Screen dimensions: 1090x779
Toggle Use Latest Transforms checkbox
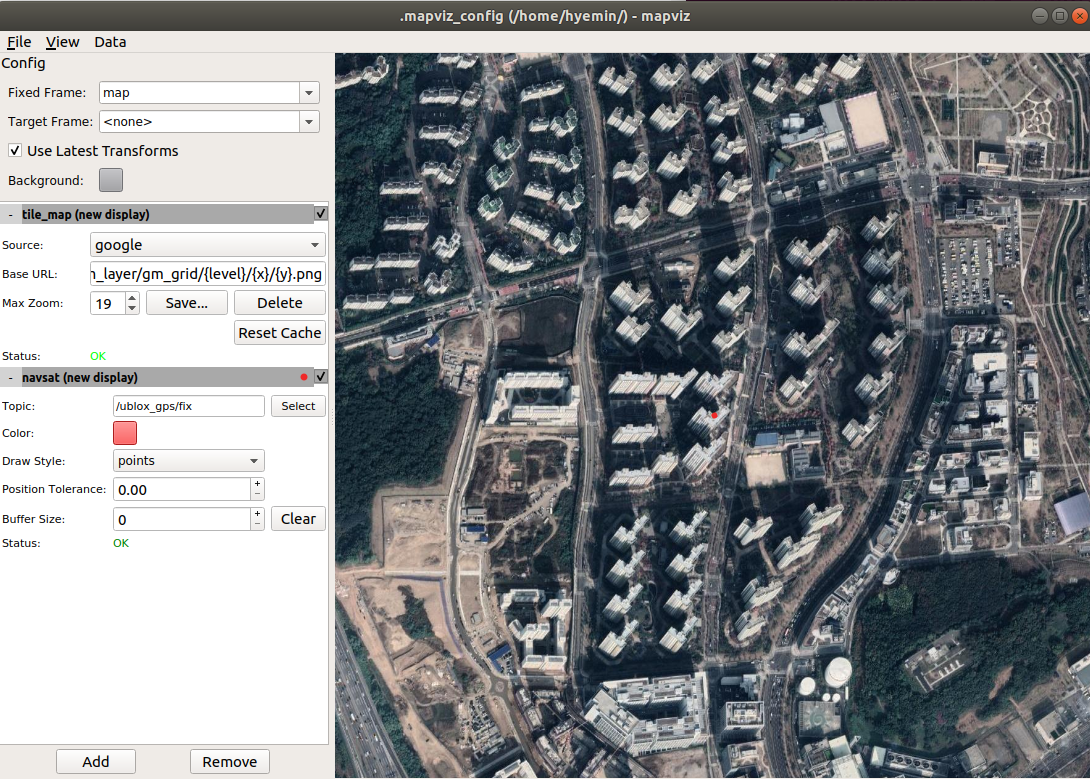coord(15,151)
